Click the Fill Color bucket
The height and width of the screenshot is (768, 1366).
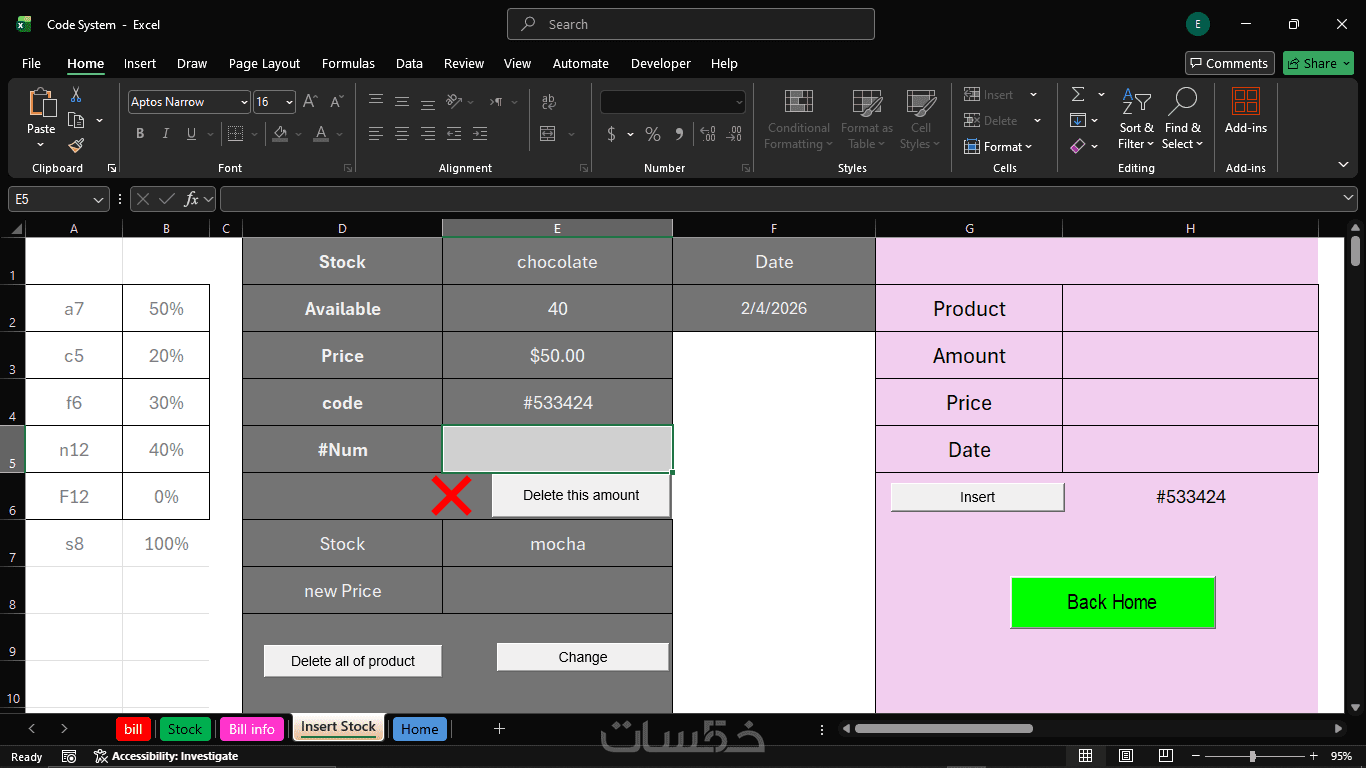click(x=280, y=134)
